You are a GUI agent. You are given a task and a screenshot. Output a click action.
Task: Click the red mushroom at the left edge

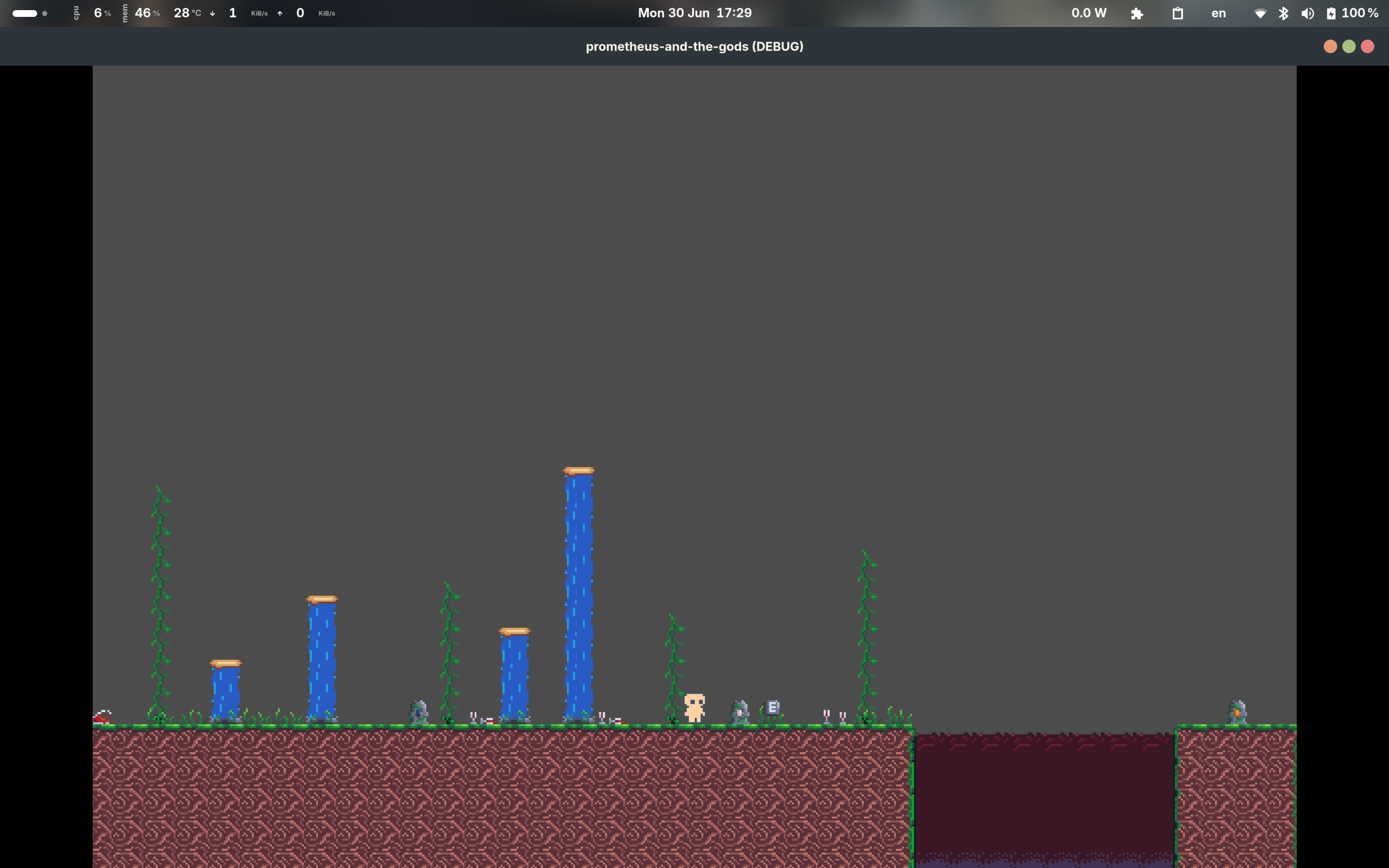102,717
